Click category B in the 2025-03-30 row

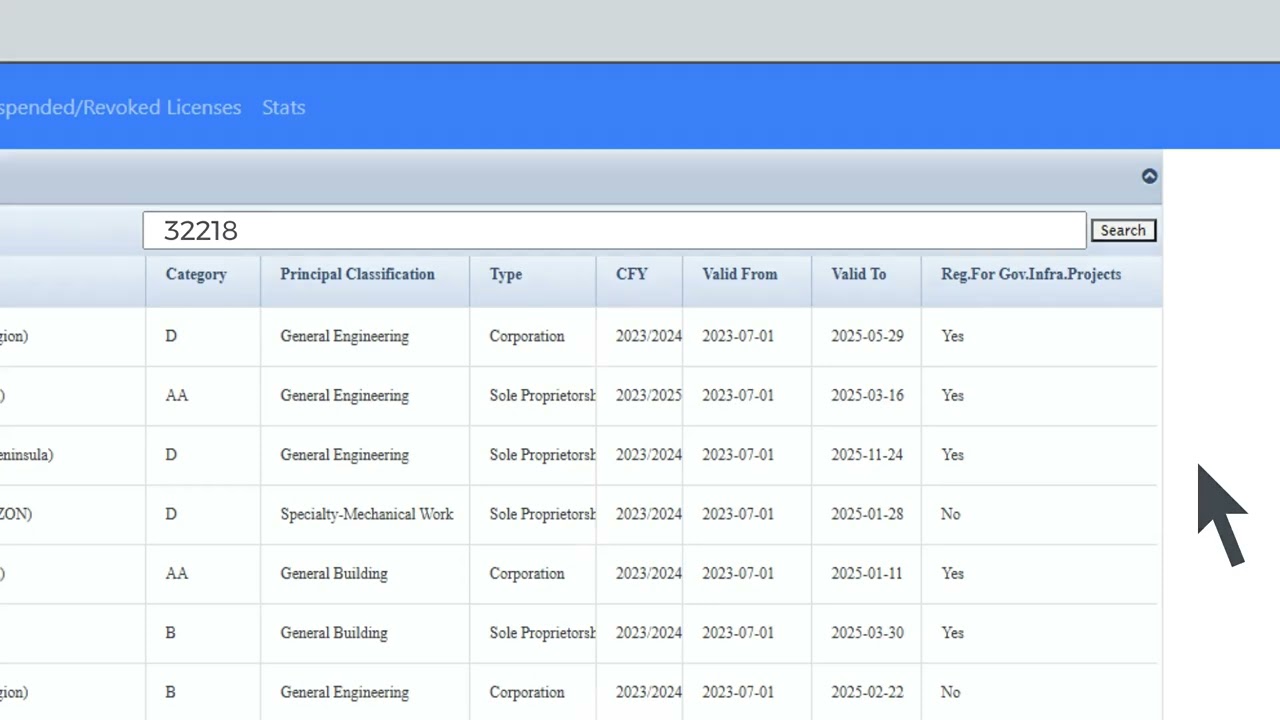171,632
